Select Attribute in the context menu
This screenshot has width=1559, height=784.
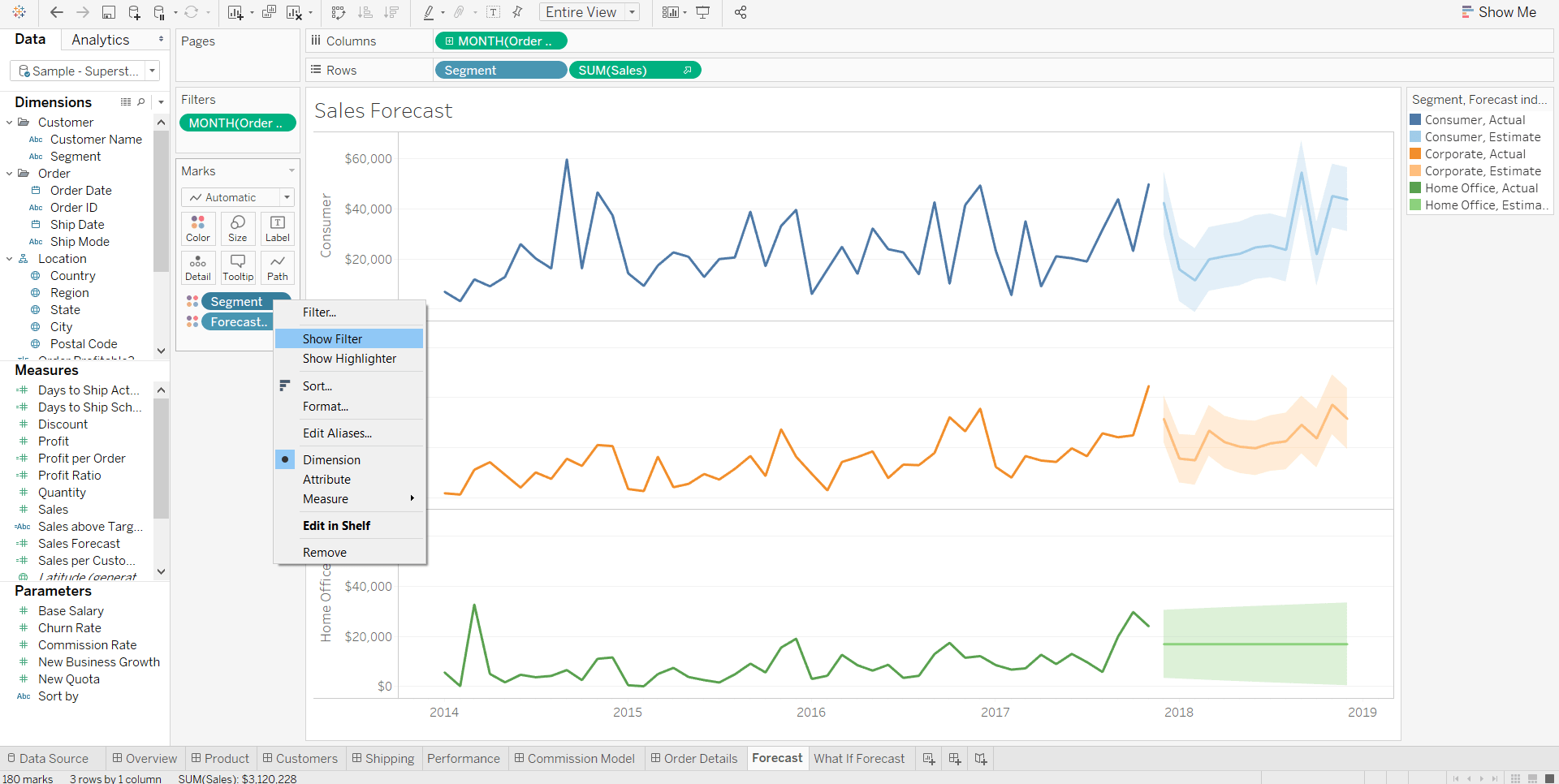pyautogui.click(x=326, y=480)
